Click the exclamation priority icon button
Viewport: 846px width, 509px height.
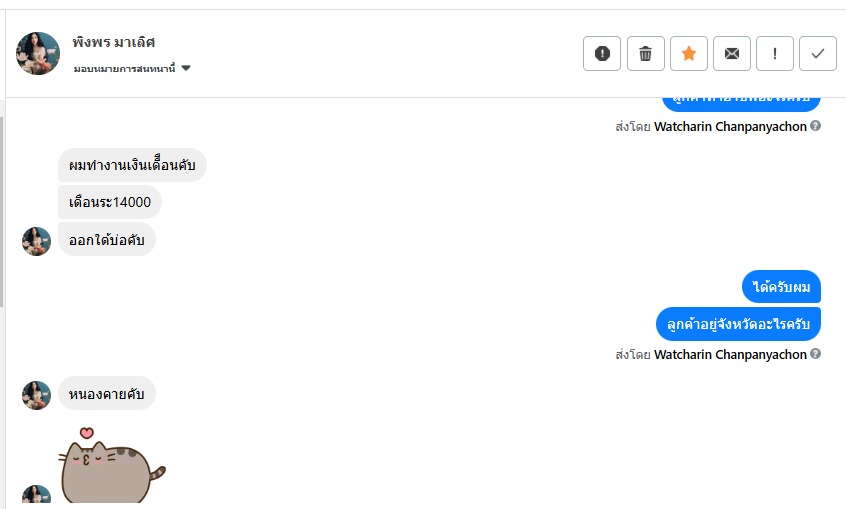point(774,54)
